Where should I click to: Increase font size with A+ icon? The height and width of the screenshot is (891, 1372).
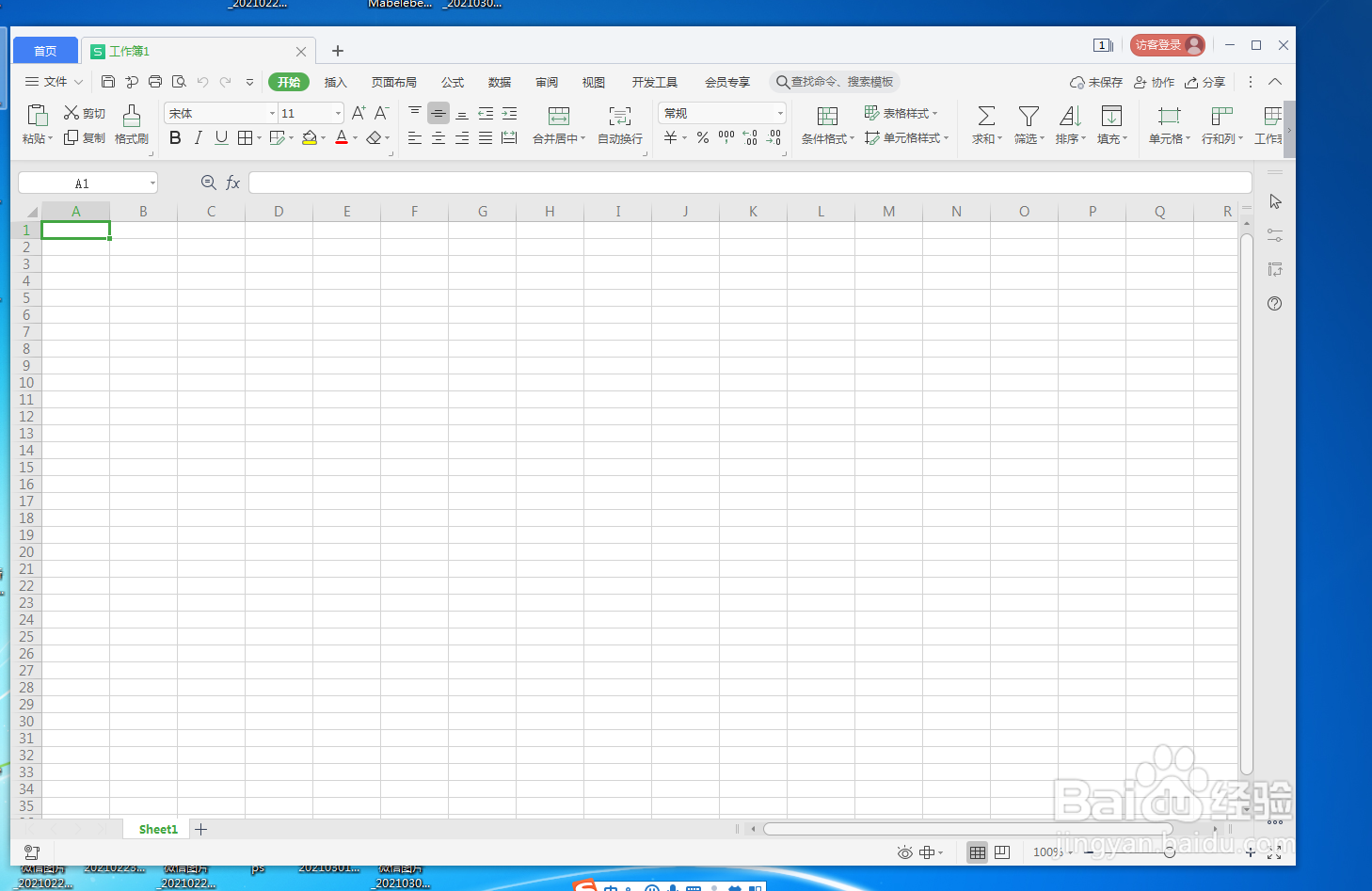[x=359, y=113]
